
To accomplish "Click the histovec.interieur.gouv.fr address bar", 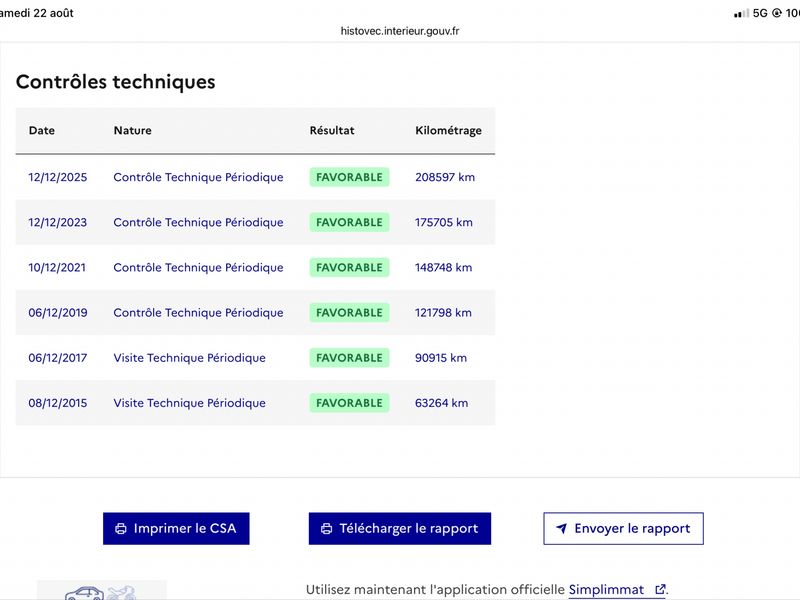I will pyautogui.click(x=400, y=31).
